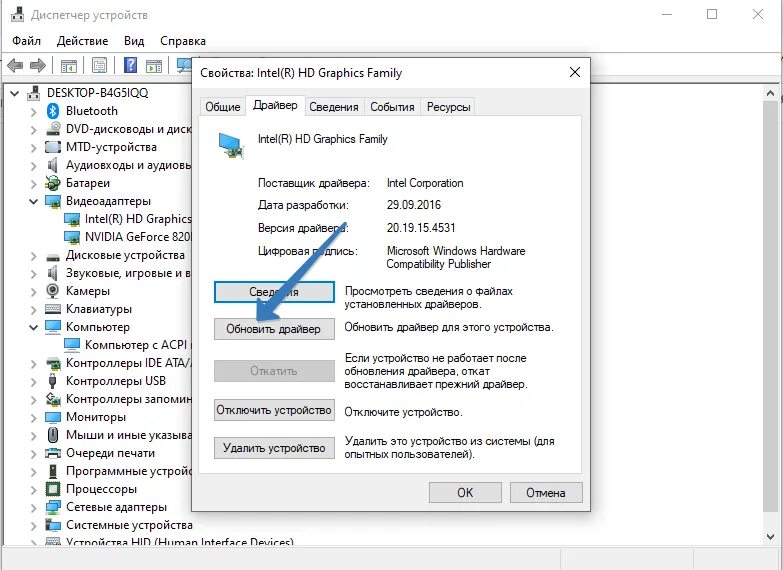Switch to the Общие tab
This screenshot has width=783, height=570.
click(x=223, y=107)
